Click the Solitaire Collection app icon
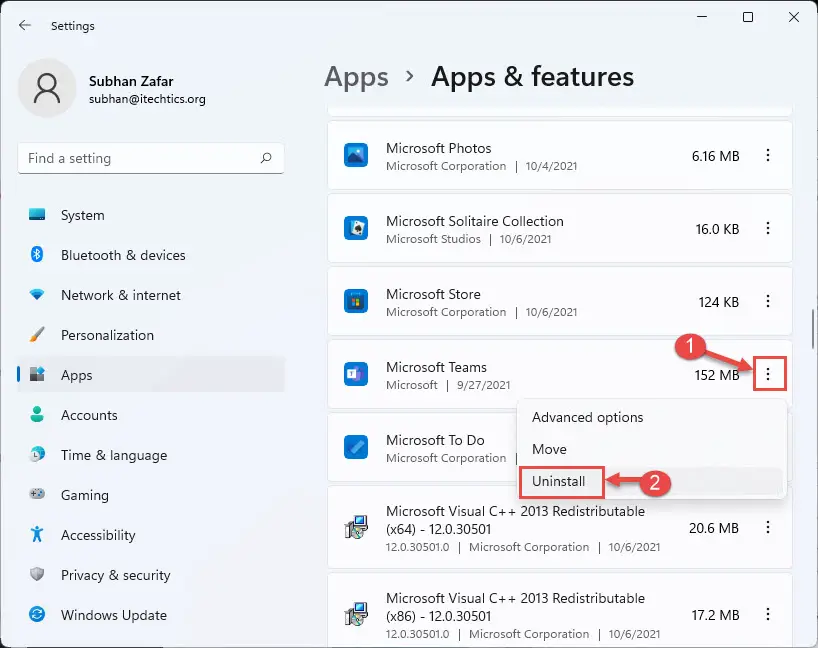 (356, 229)
